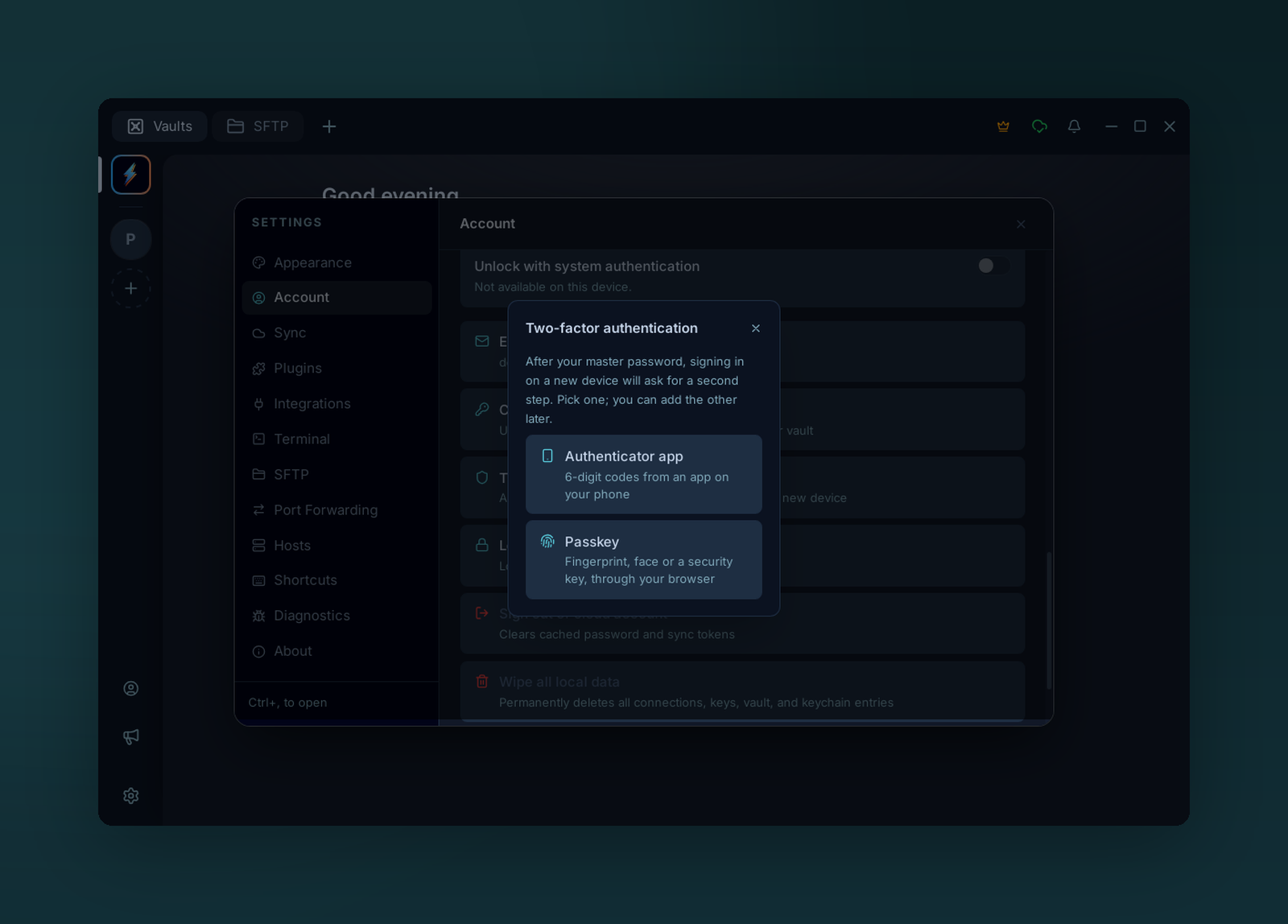Open the user profile icon in sidebar
The width and height of the screenshot is (1288, 924).
pos(131,688)
